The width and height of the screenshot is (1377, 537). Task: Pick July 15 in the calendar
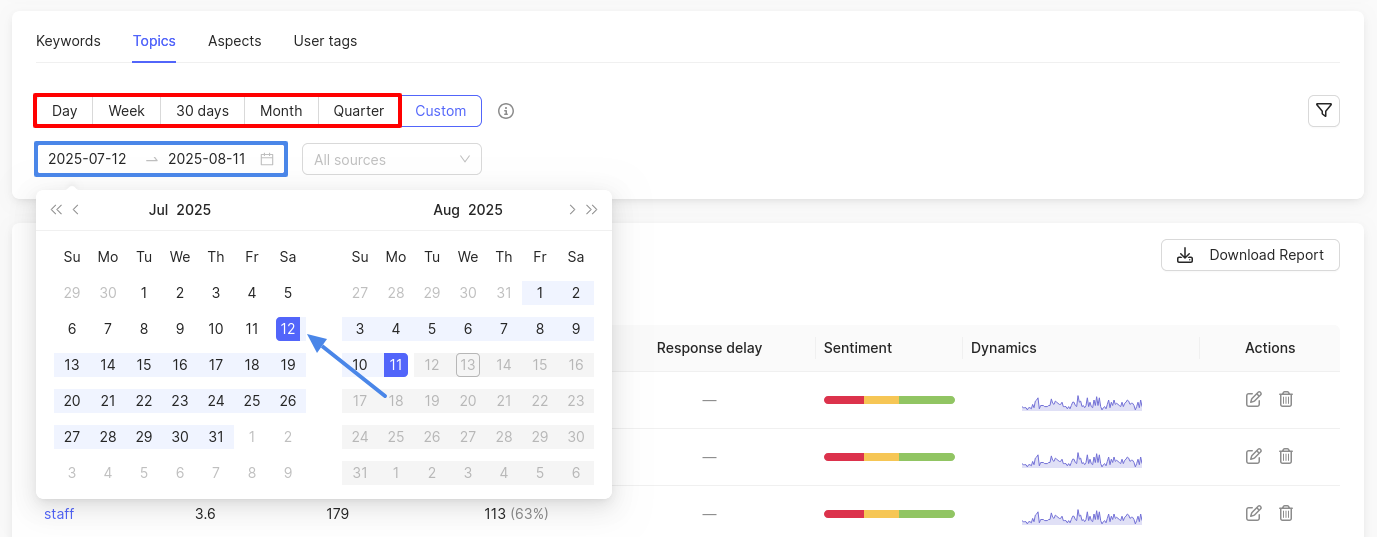click(x=144, y=365)
